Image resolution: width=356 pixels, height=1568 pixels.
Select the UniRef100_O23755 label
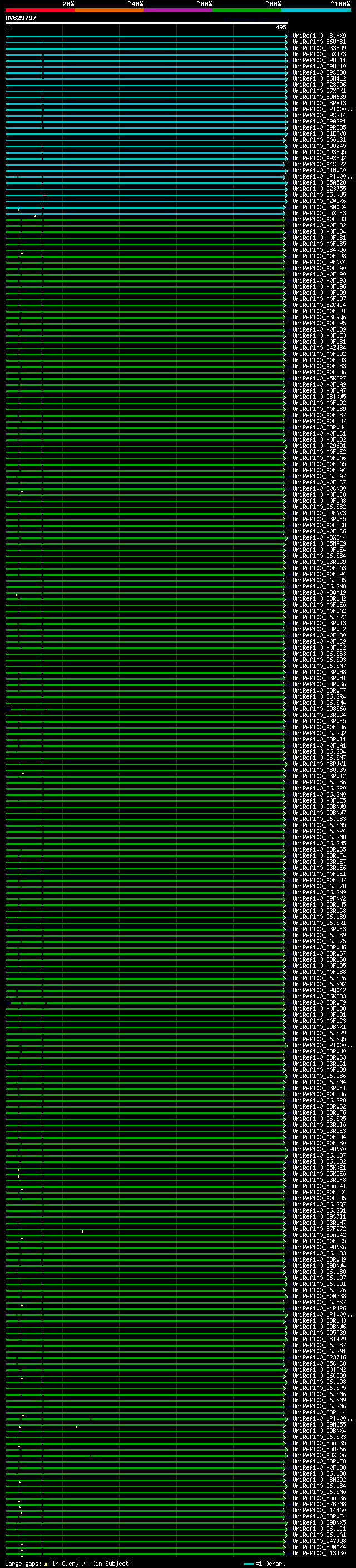pos(319,189)
